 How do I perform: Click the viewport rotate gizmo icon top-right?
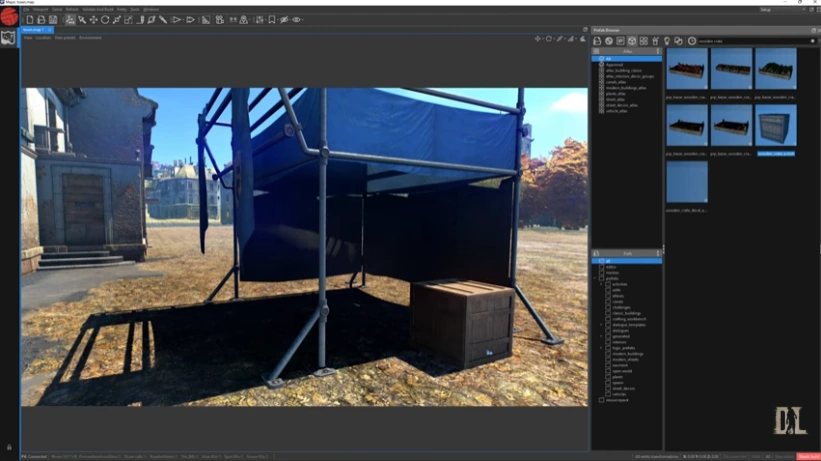(549, 38)
